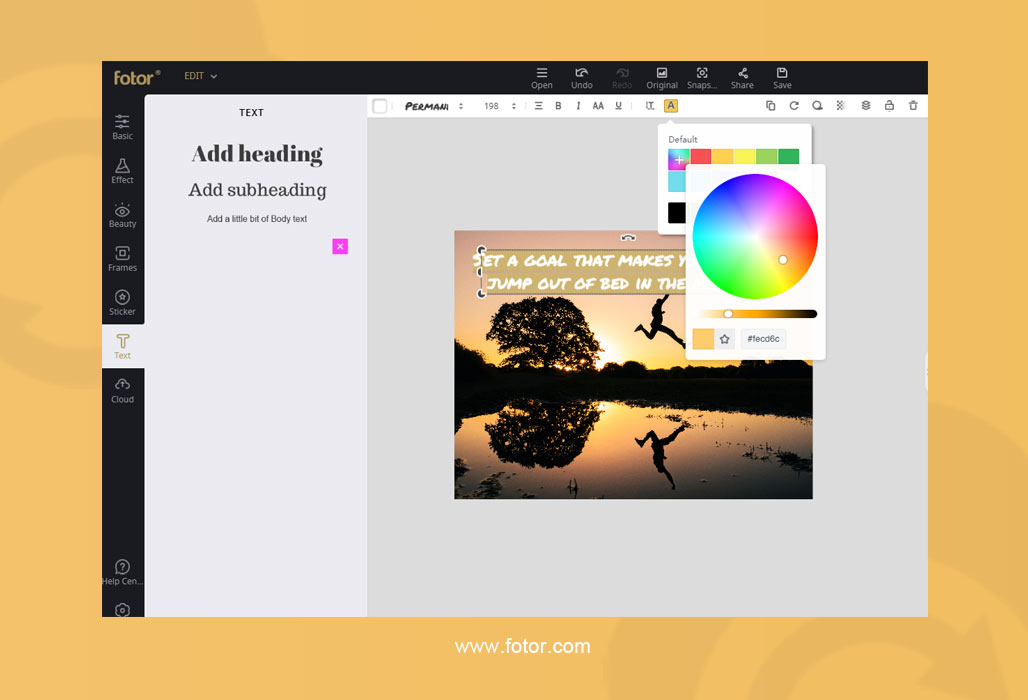Viewport: 1028px width, 700px height.
Task: Toggle underline formatting
Action: [618, 106]
